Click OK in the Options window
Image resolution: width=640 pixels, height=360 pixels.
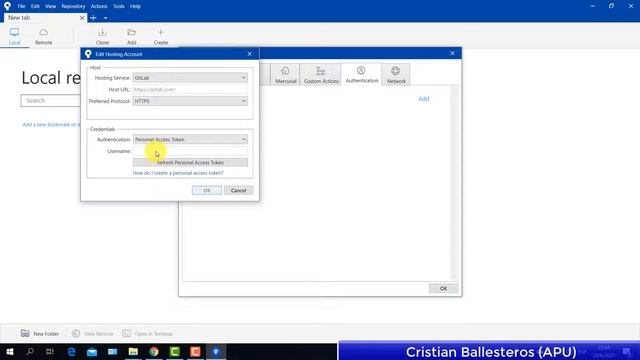click(x=443, y=289)
